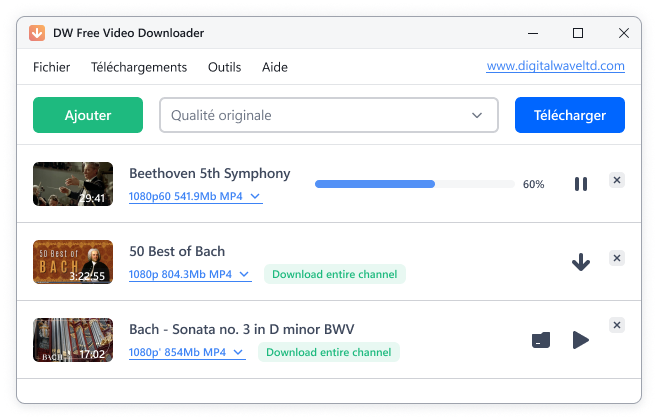Click the DW Free Video Downloader app icon

pos(36,33)
